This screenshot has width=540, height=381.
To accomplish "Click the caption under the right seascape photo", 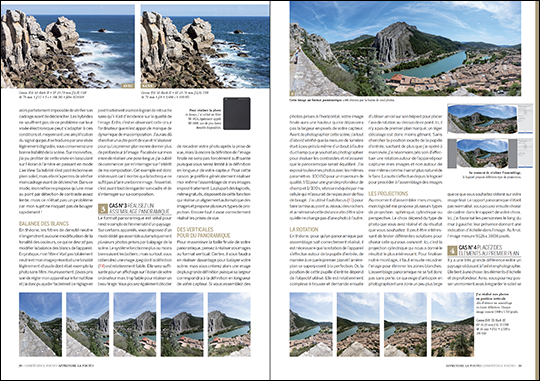I will pos(175,95).
